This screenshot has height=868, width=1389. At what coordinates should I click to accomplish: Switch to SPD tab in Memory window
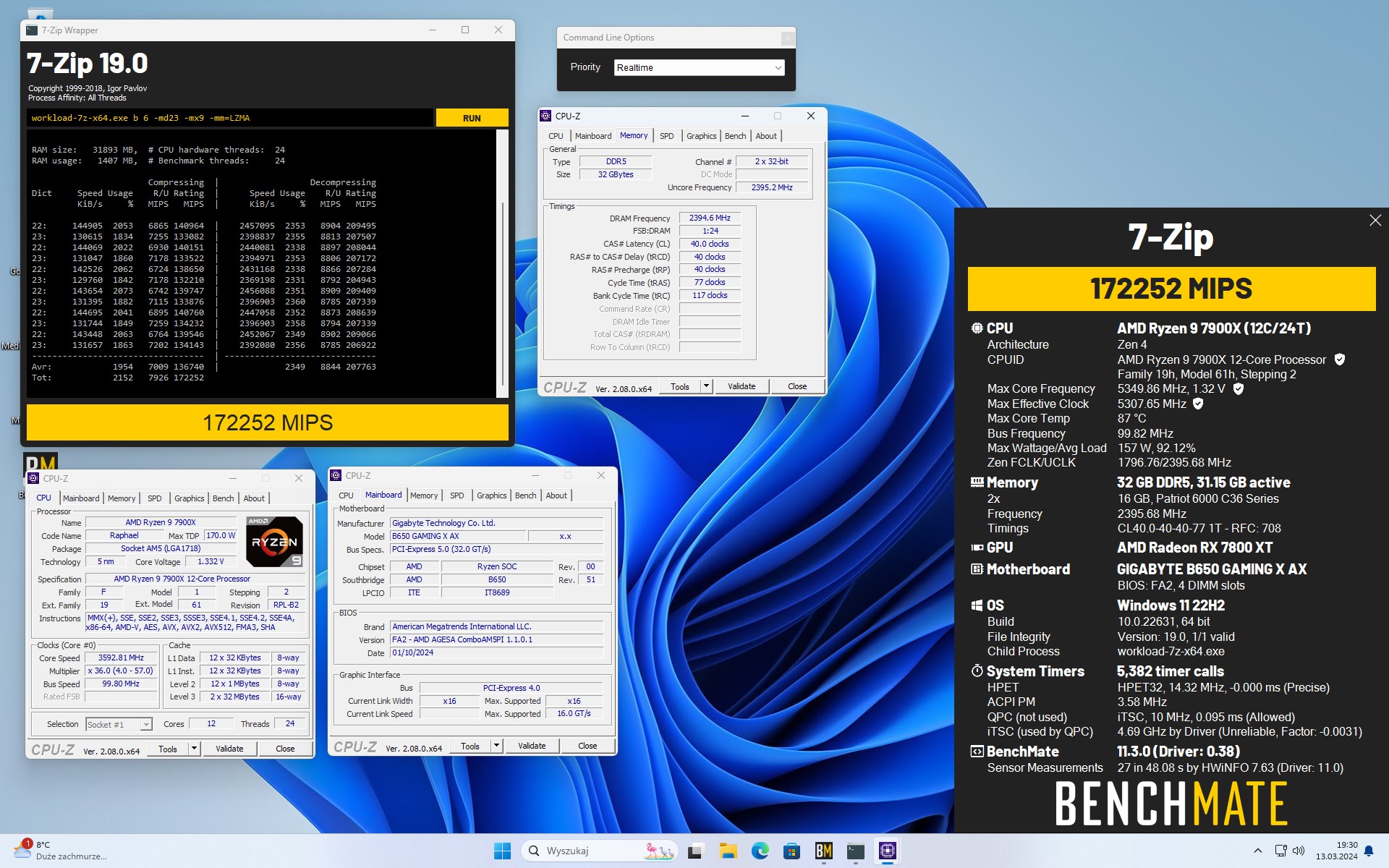tap(667, 136)
